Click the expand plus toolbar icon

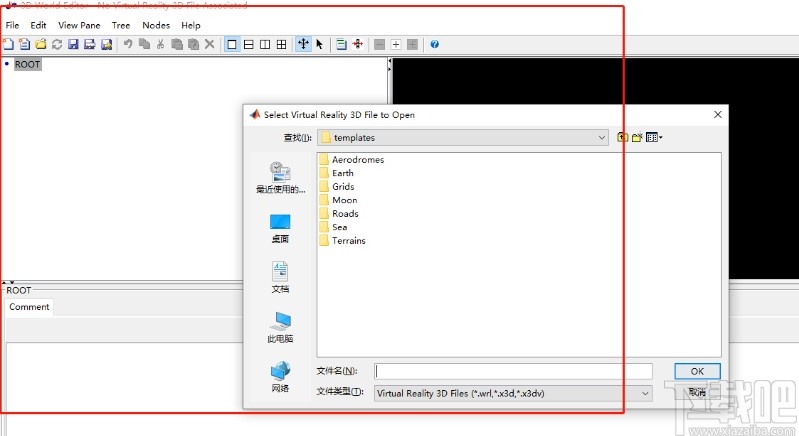pos(396,44)
